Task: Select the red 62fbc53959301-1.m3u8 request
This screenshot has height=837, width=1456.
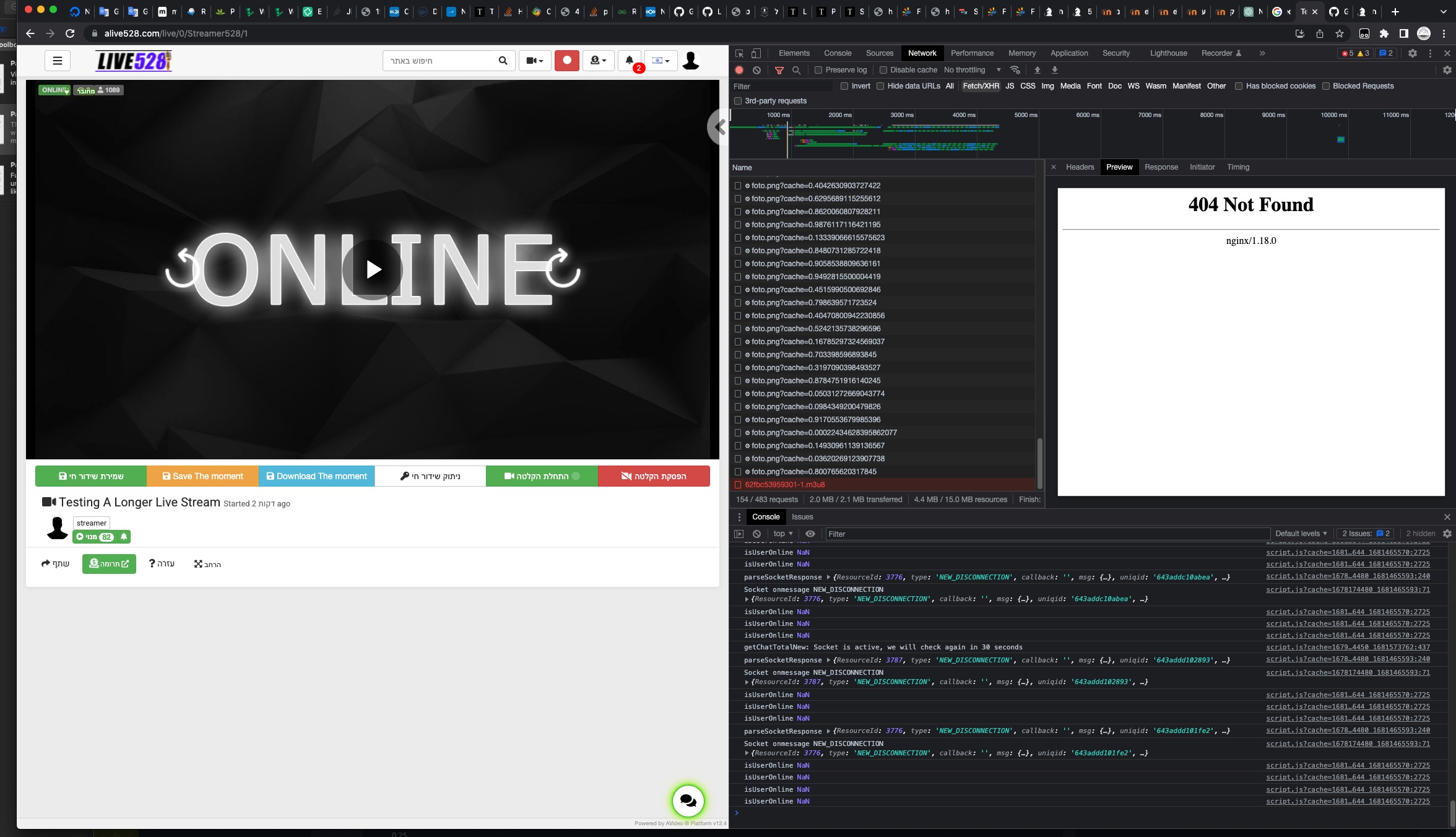Action: (883, 485)
